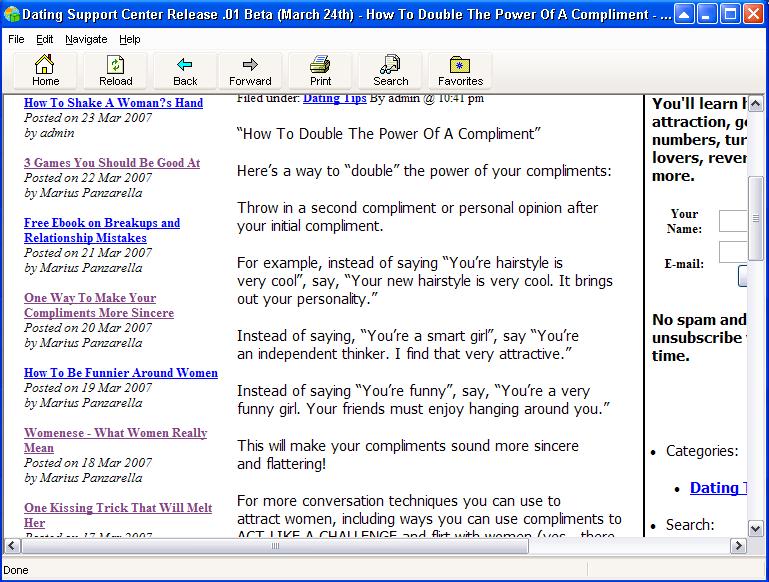Open 'One Kissing Trick That Will Melt Her'

click(x=118, y=515)
